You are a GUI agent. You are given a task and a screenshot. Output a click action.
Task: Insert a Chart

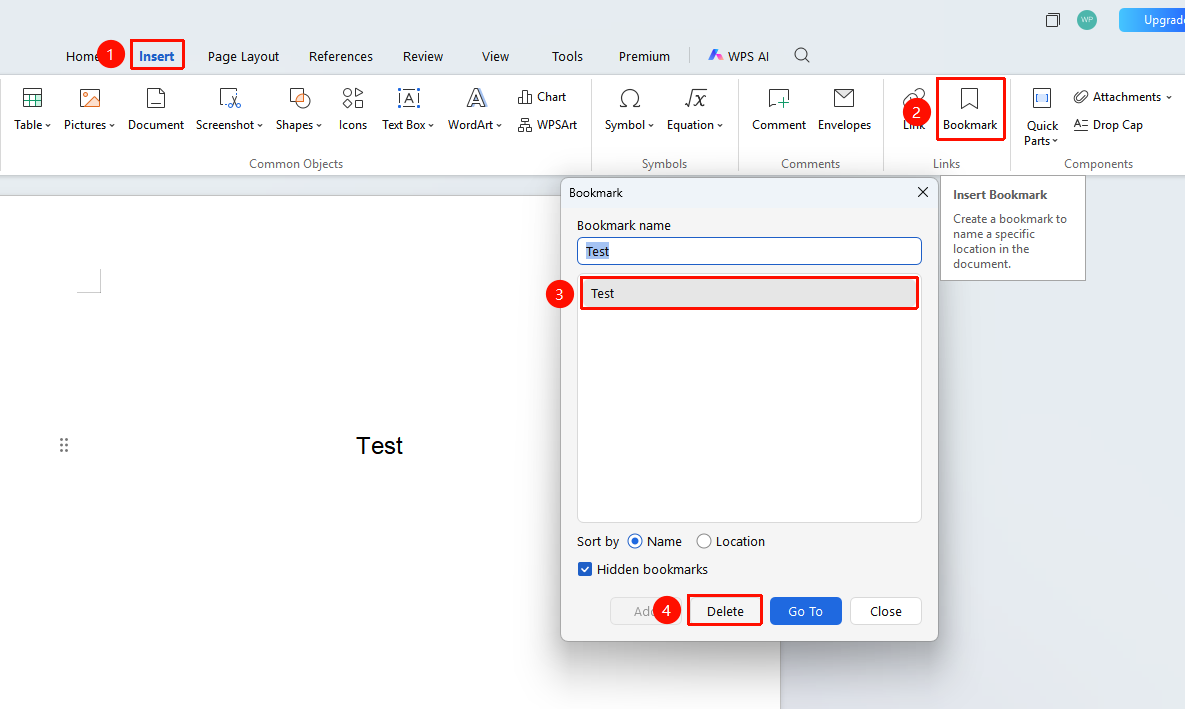(x=542, y=97)
